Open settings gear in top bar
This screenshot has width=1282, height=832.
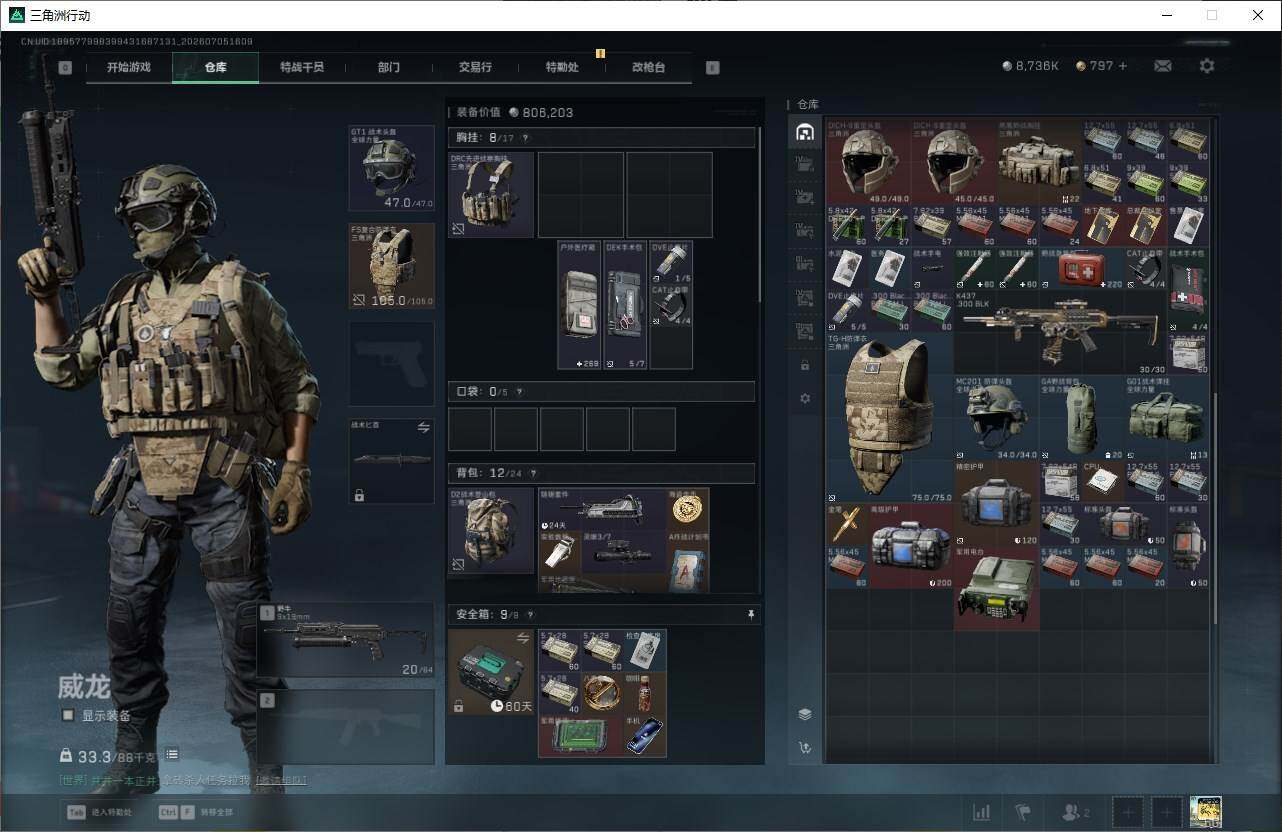[x=1207, y=66]
